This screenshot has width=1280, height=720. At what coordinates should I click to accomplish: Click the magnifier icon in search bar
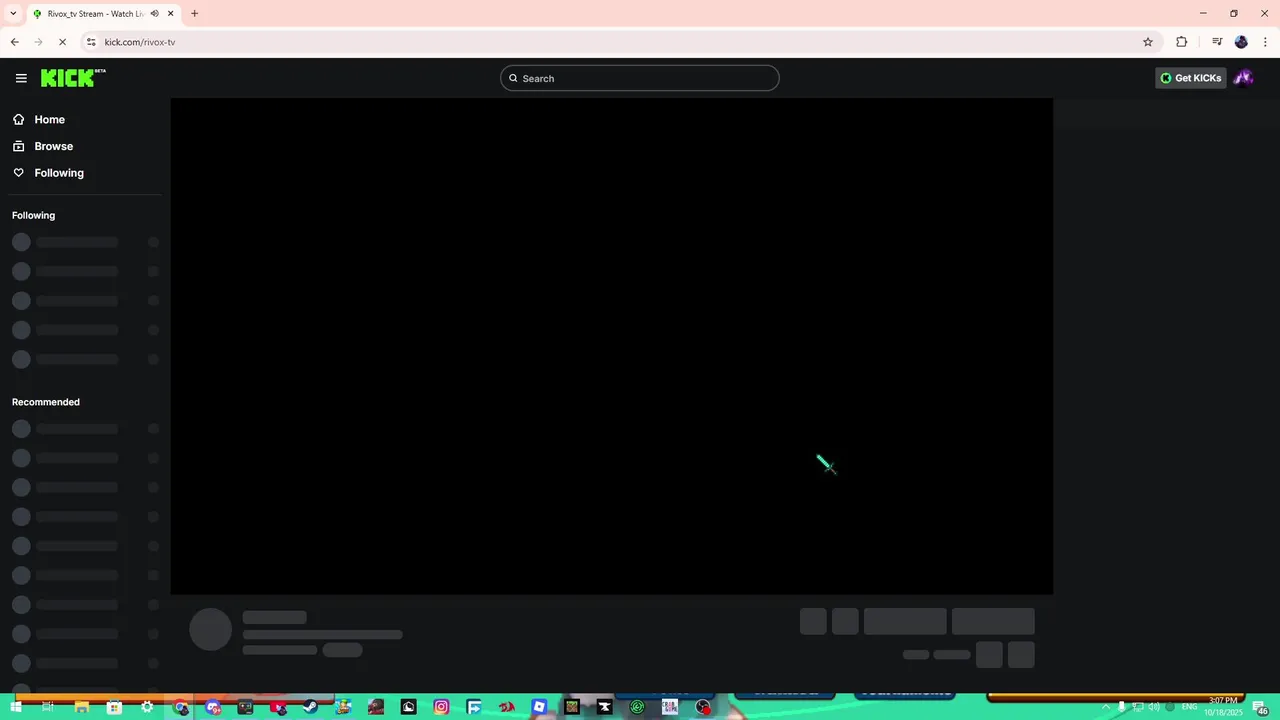point(513,78)
